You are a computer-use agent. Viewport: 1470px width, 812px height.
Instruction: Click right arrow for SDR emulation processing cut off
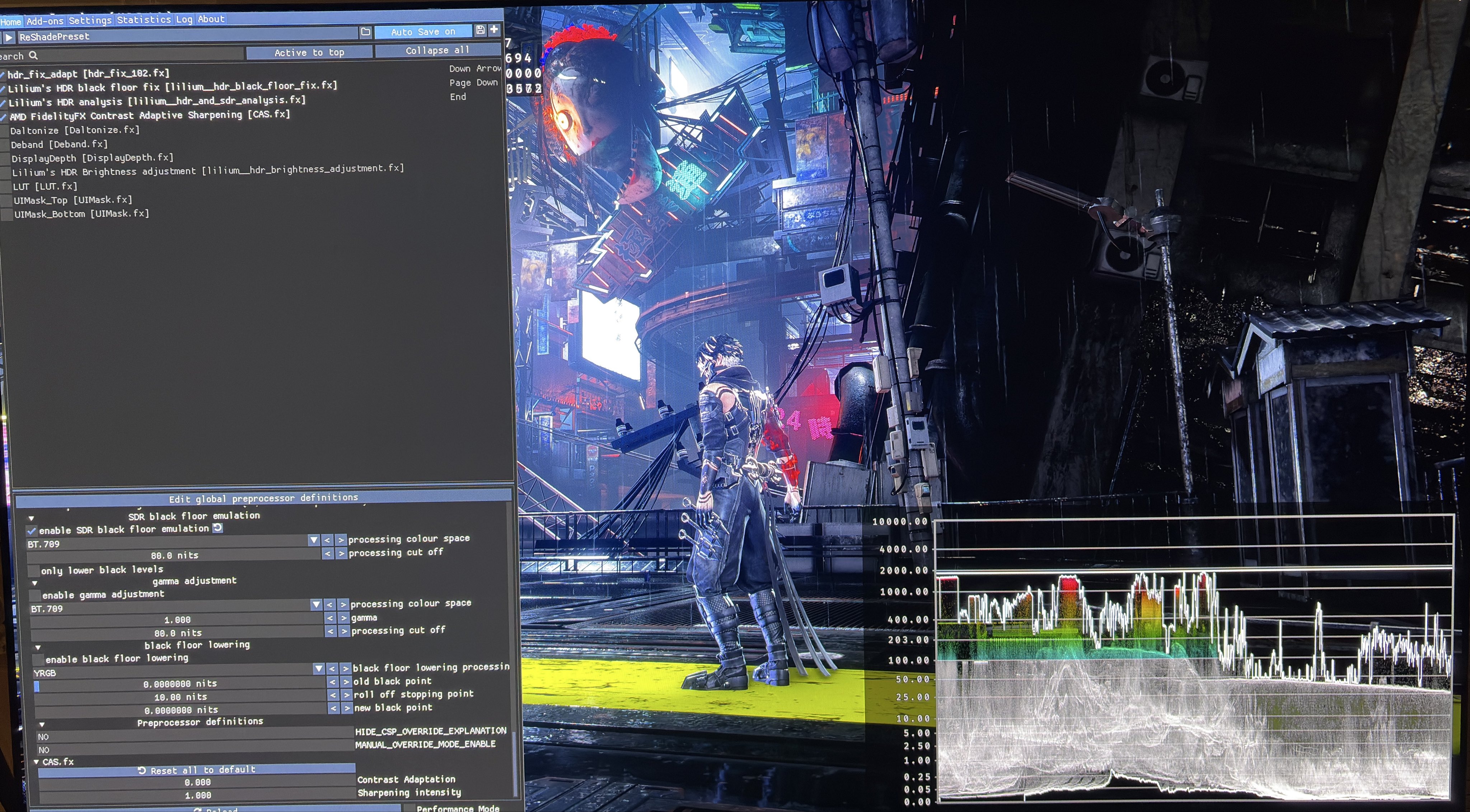[x=341, y=553]
